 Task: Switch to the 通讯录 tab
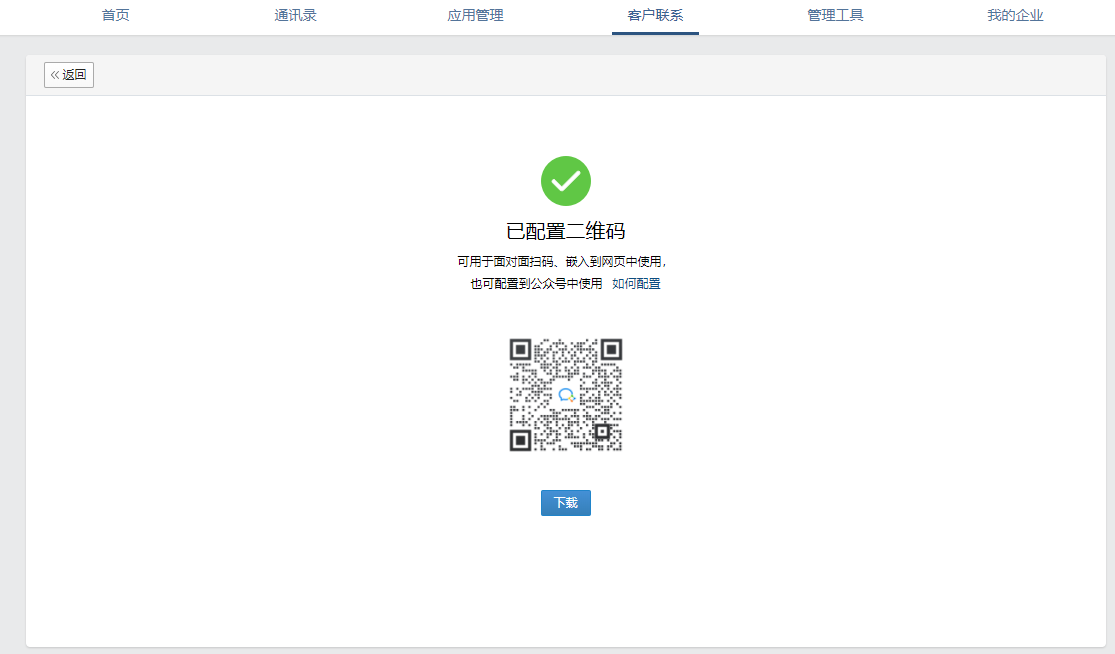(296, 16)
